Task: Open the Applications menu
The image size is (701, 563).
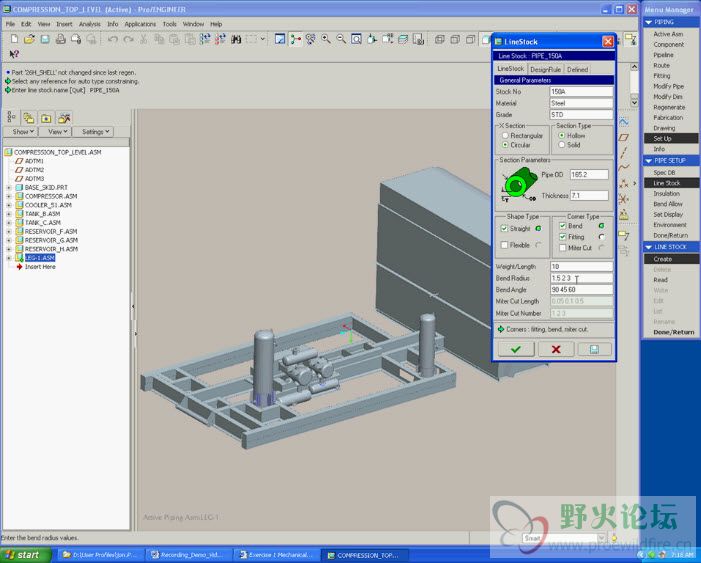Action: (140, 24)
